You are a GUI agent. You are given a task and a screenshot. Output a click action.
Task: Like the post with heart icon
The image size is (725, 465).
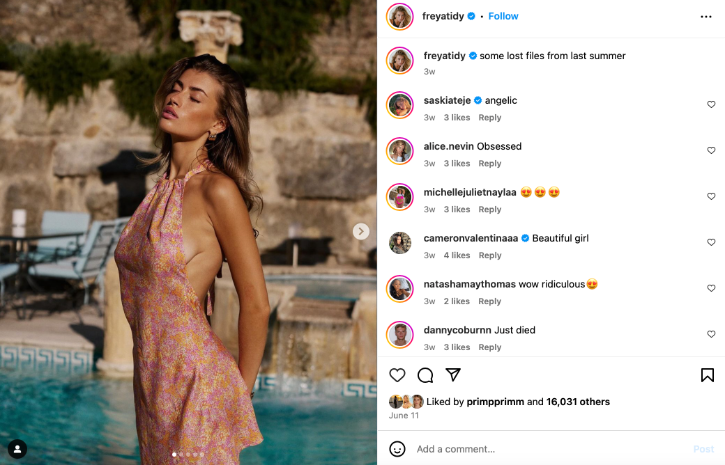397,375
